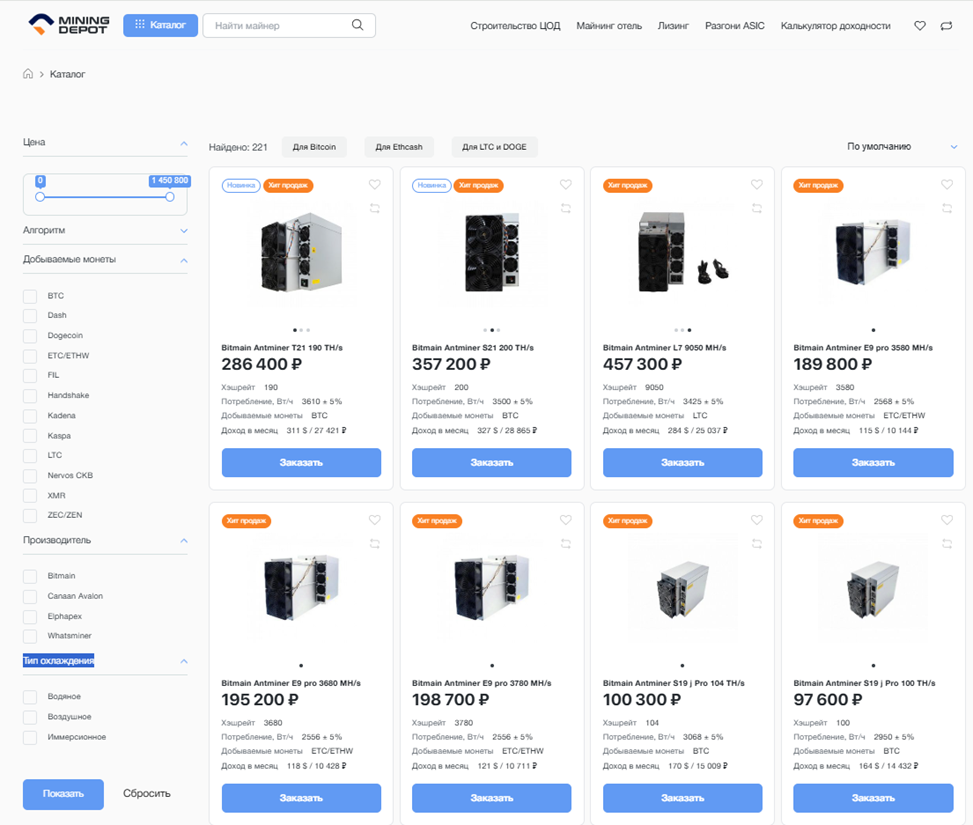Enable the Bitmain manufacturer checkbox
This screenshot has width=973, height=825.
30,576
